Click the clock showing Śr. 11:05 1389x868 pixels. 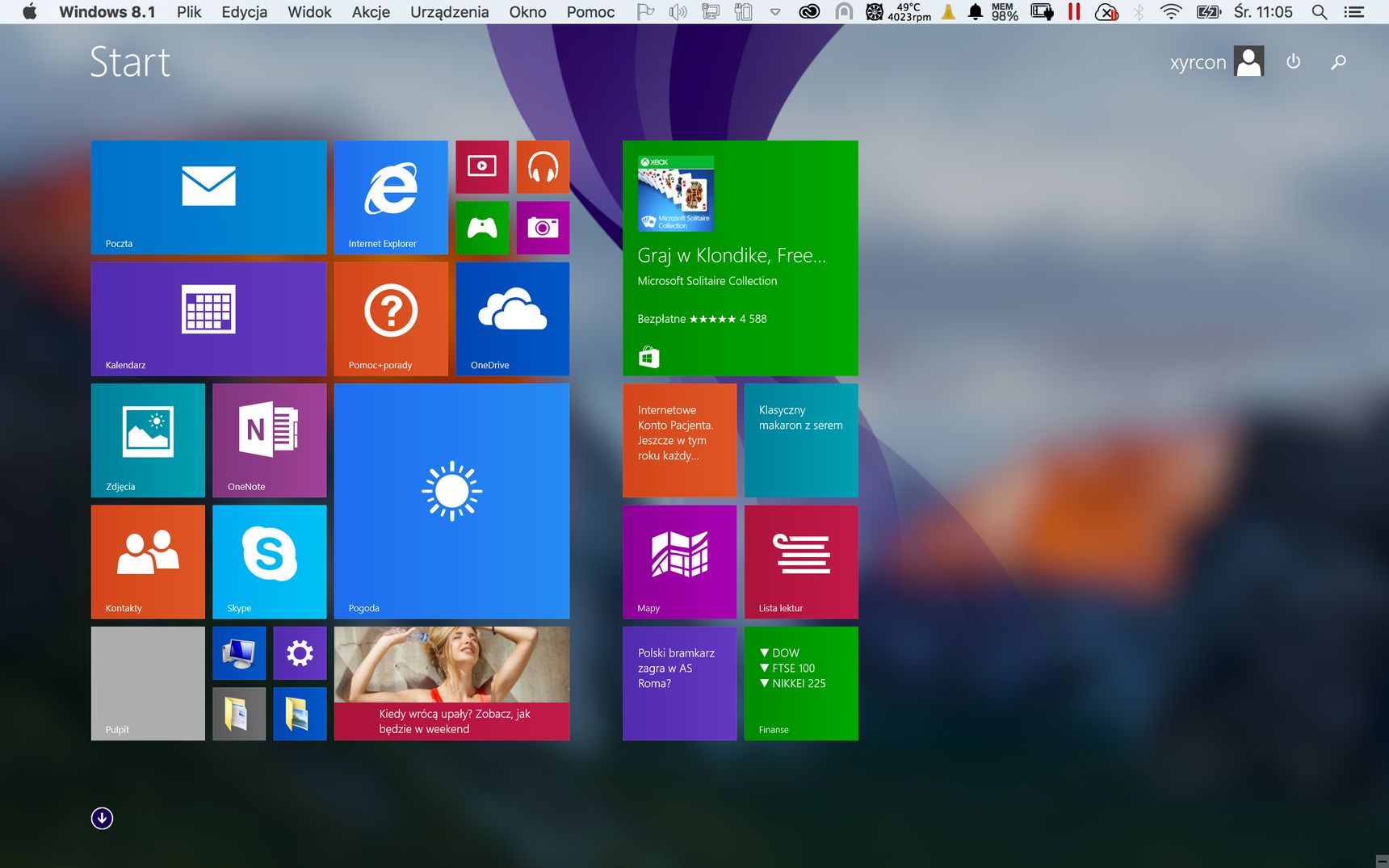[x=1263, y=12]
